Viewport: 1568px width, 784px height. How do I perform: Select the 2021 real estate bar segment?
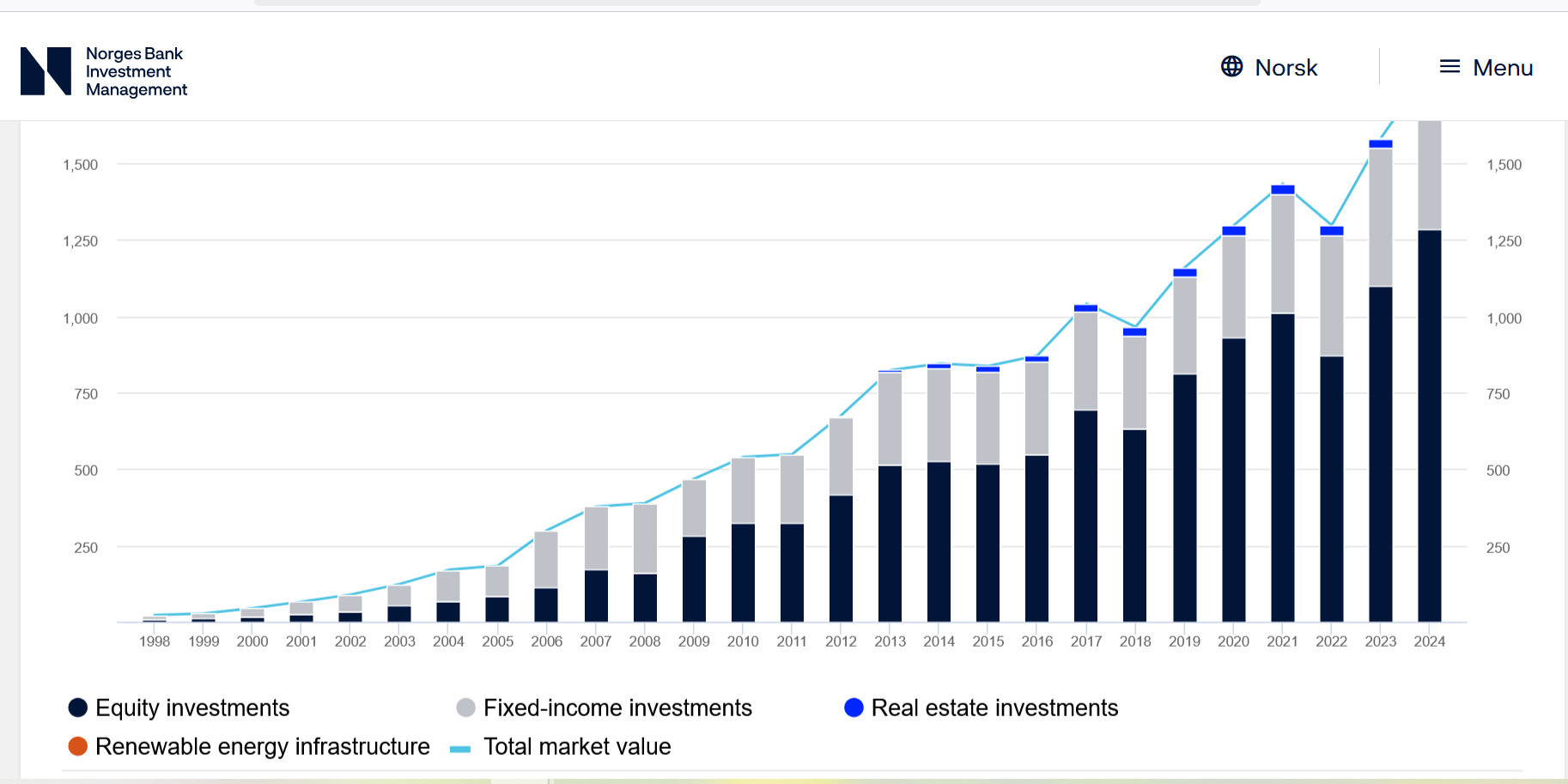point(1283,190)
